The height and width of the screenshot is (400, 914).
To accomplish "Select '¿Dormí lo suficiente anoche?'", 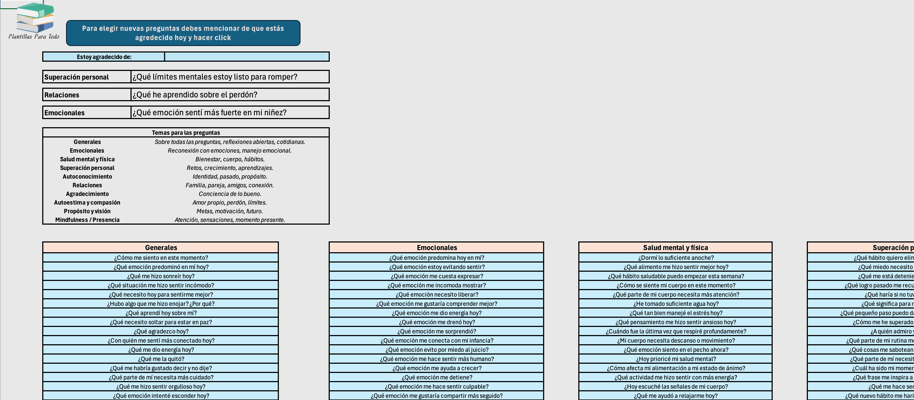I will click(x=675, y=258).
